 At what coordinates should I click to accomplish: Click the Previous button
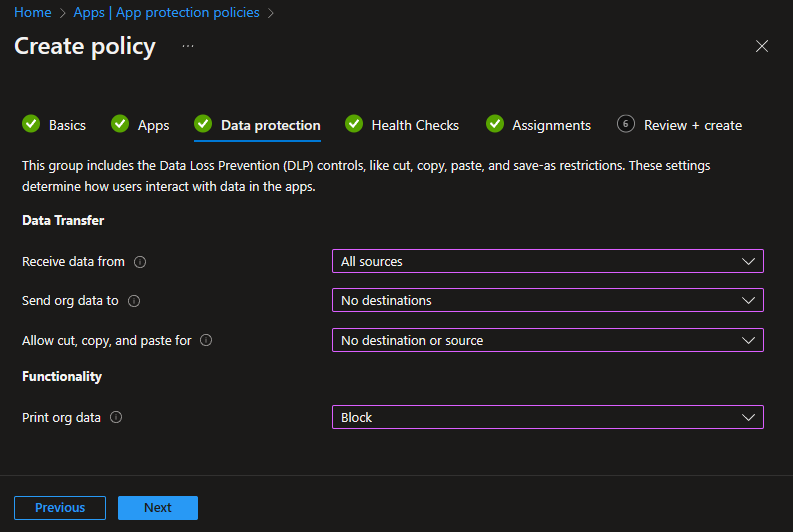coord(60,508)
